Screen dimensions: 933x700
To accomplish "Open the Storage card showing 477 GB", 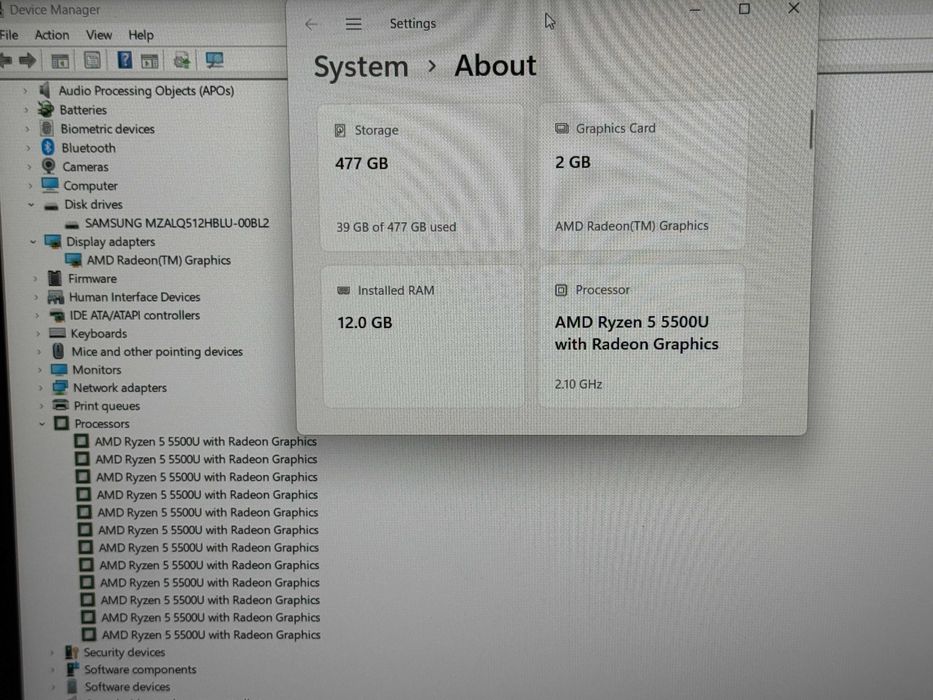I will click(x=422, y=178).
